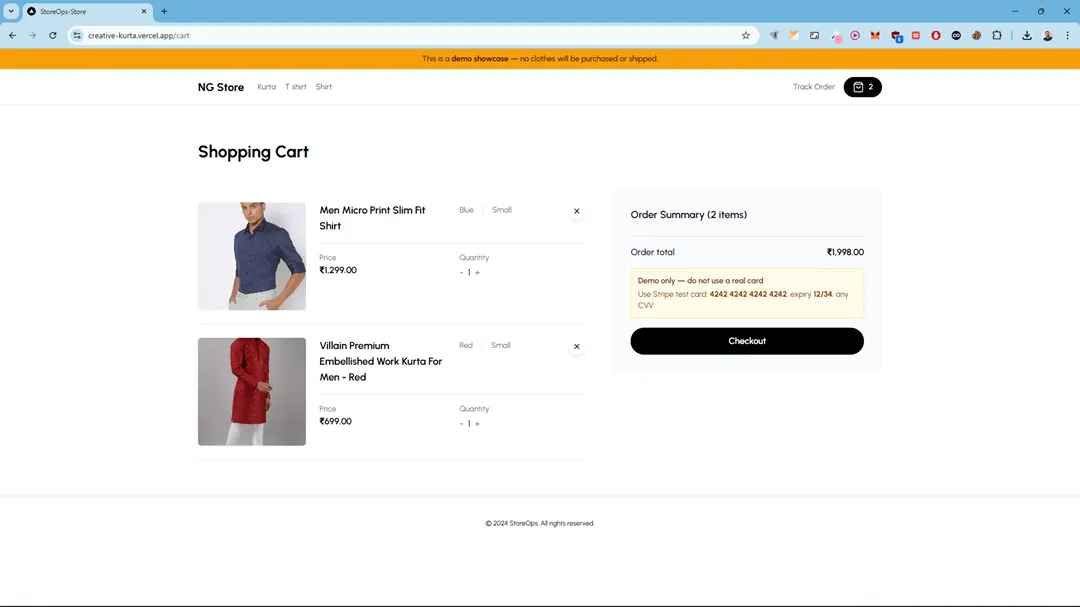Increase quantity of the Villain Premium Kurta

(477, 424)
